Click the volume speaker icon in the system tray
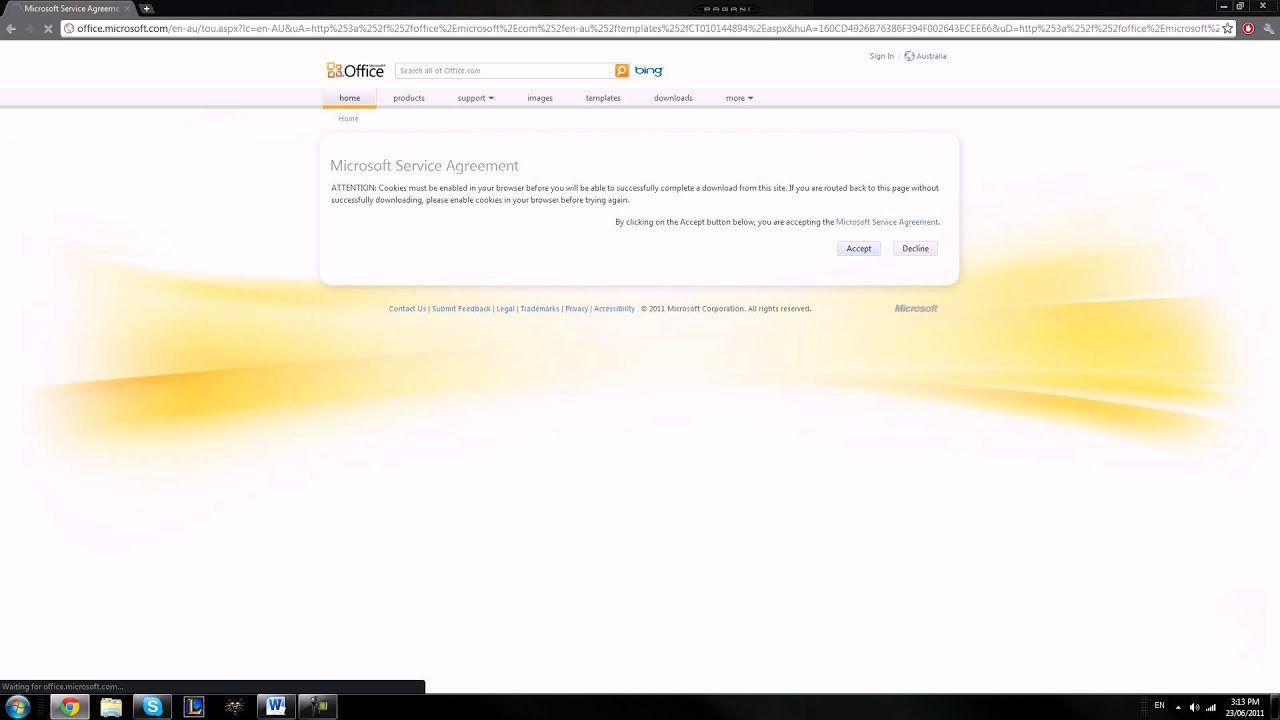This screenshot has height=720, width=1280. [x=1194, y=707]
